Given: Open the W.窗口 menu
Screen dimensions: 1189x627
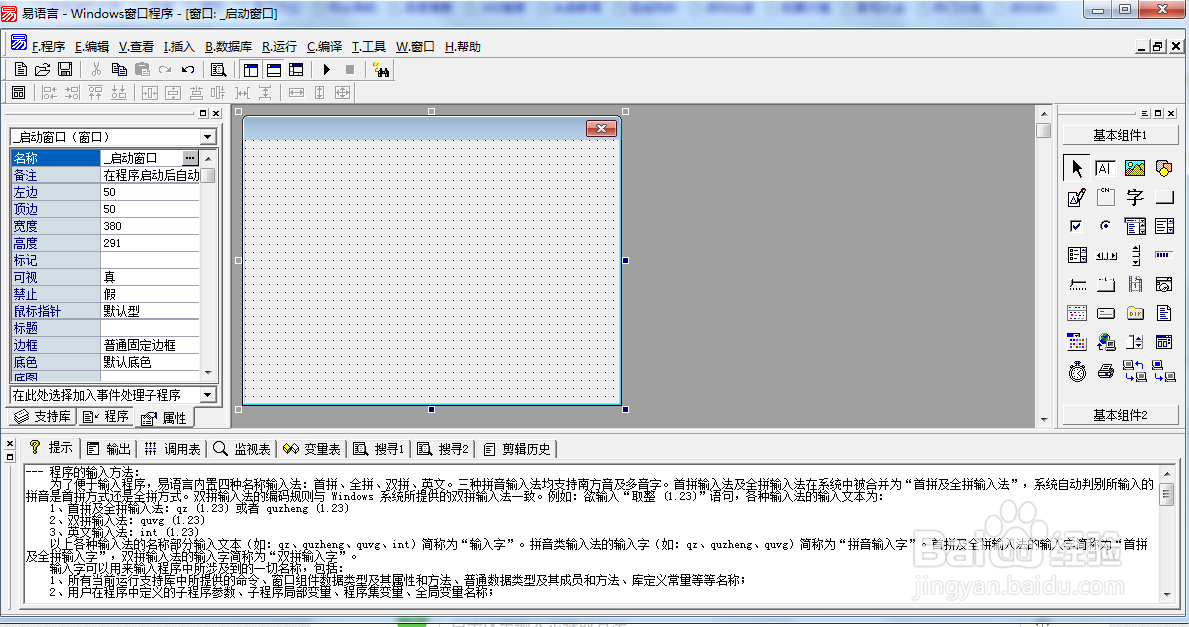Looking at the screenshot, I should pos(415,46).
